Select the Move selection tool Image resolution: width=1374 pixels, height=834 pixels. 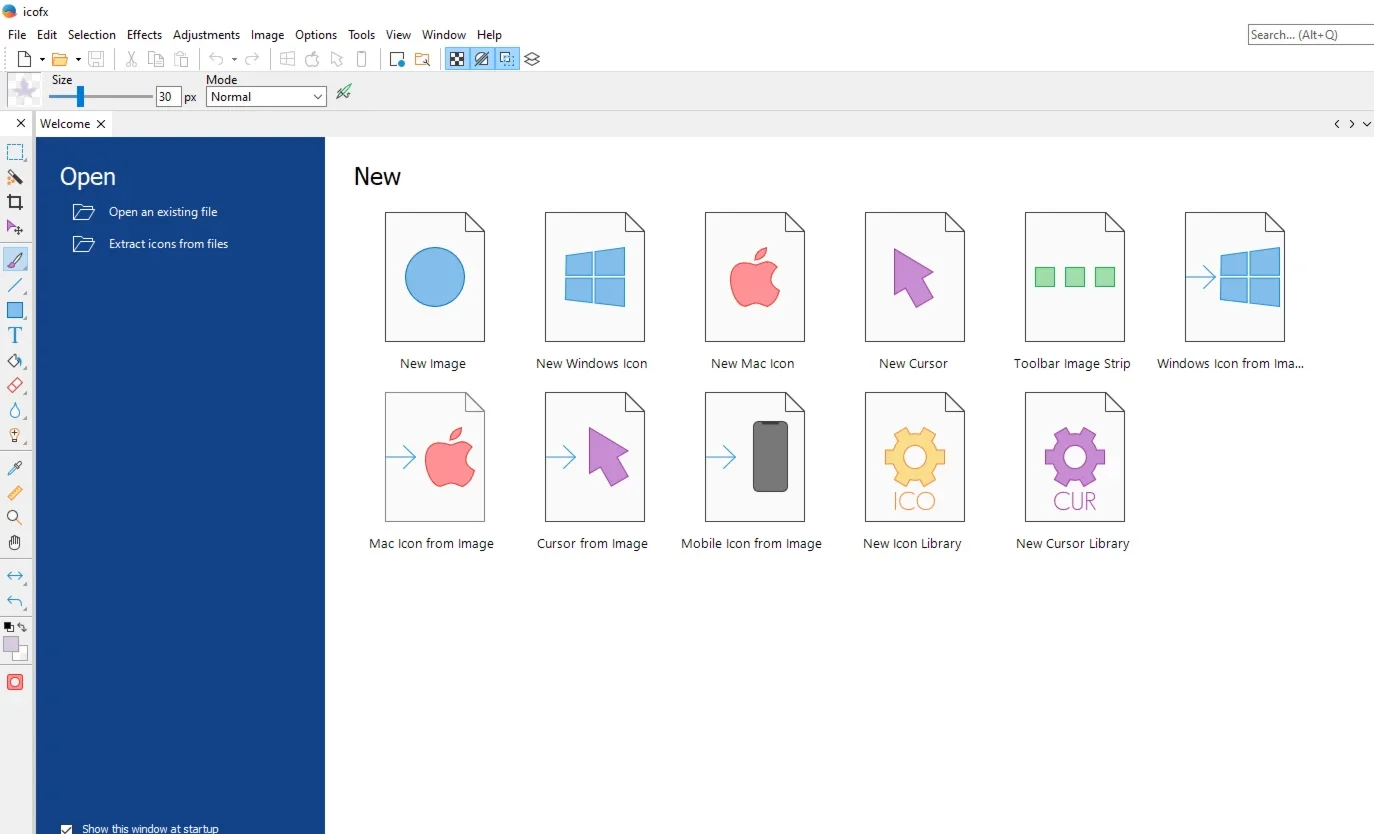click(x=15, y=228)
